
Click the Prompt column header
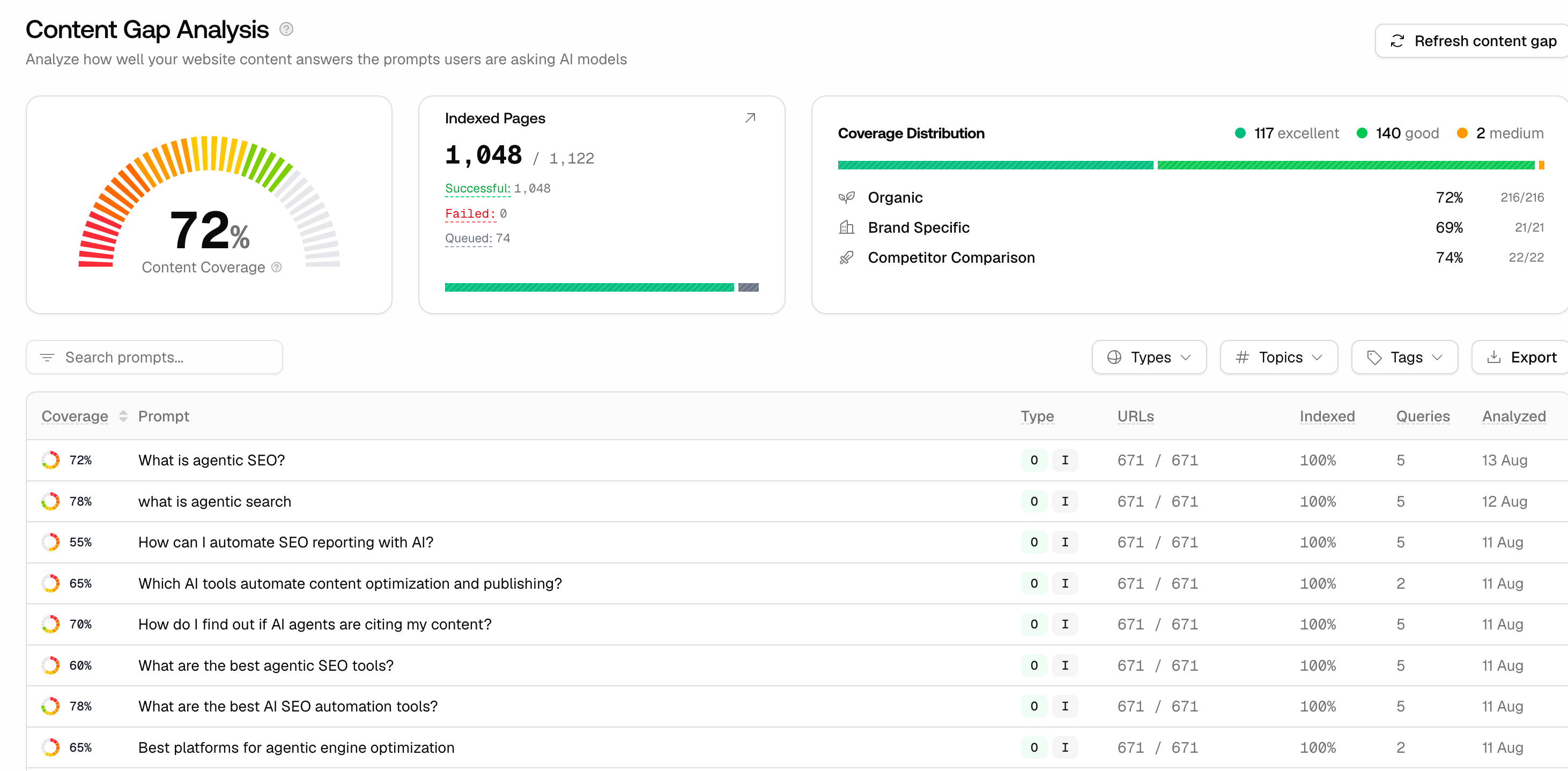(x=164, y=416)
